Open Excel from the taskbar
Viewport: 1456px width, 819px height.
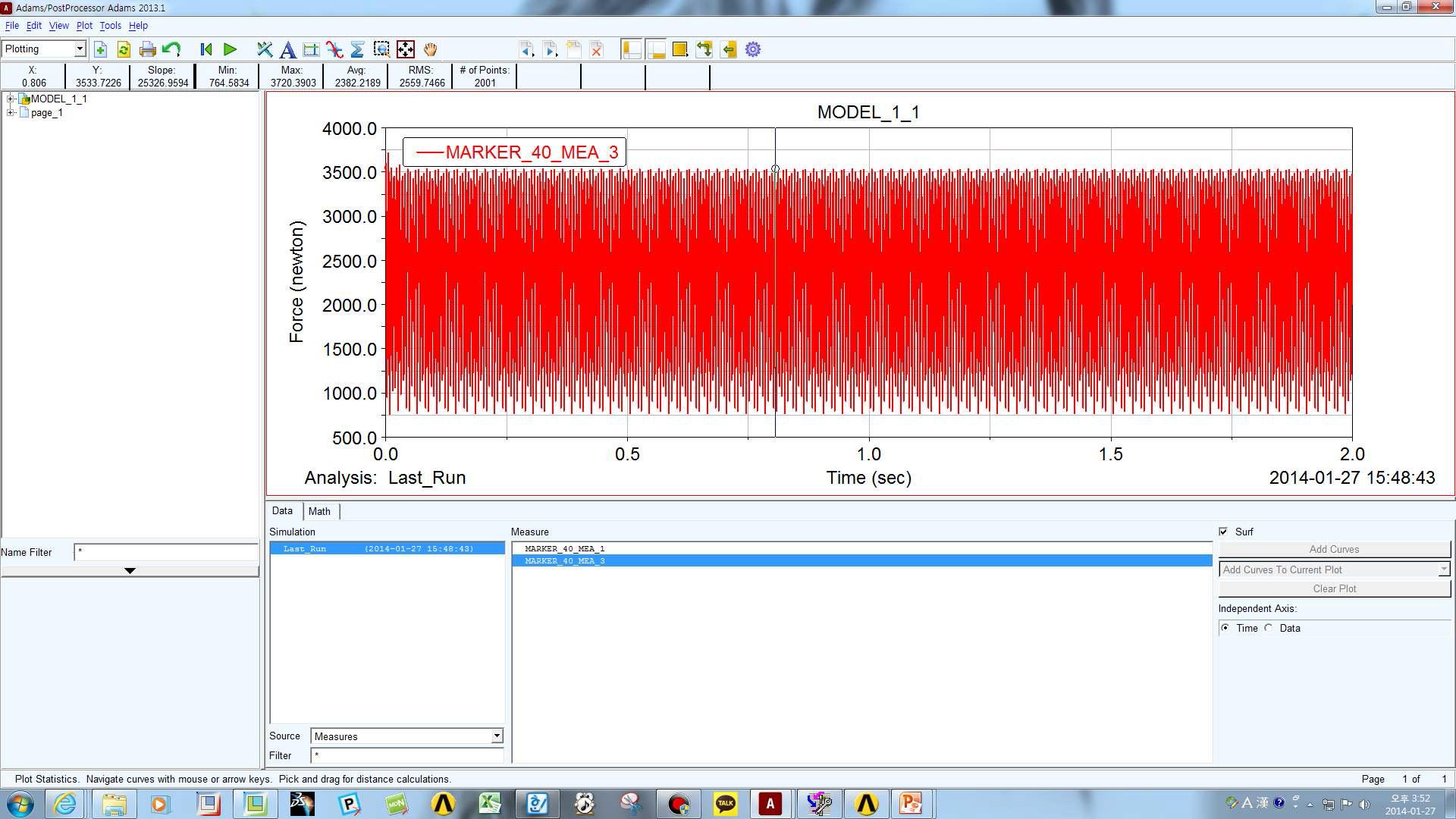pyautogui.click(x=490, y=804)
